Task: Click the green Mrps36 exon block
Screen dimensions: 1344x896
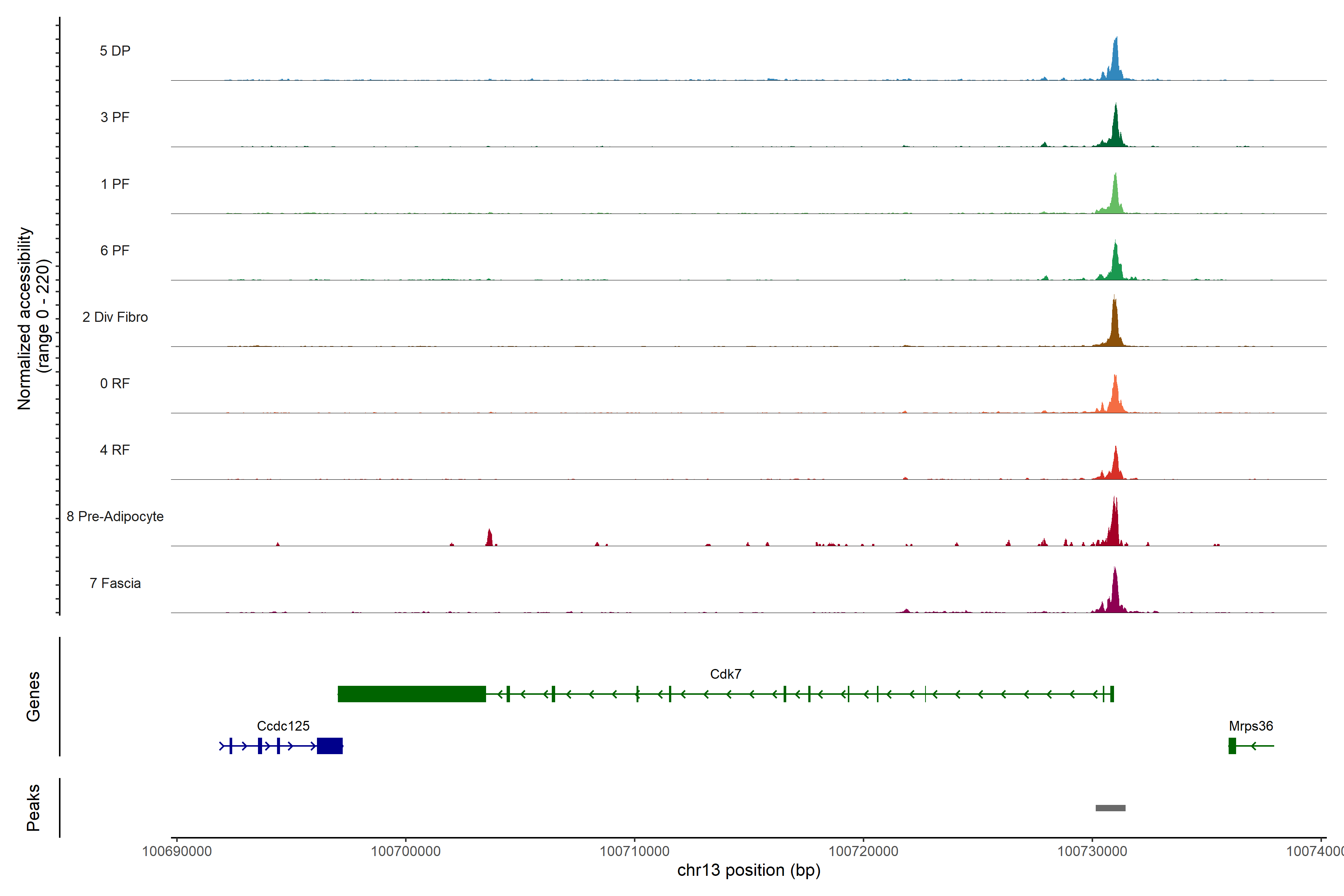Action: point(1232,746)
